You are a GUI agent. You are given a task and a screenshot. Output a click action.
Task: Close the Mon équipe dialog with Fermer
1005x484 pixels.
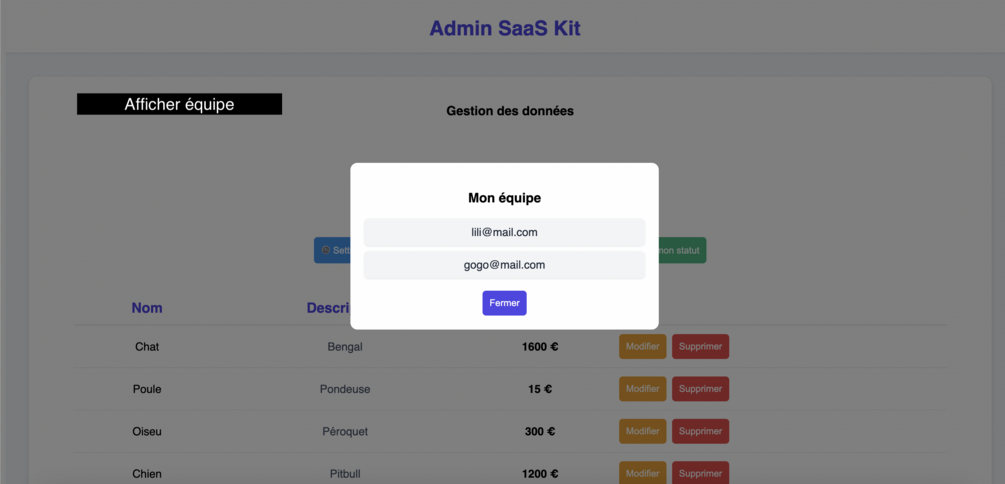tap(504, 303)
